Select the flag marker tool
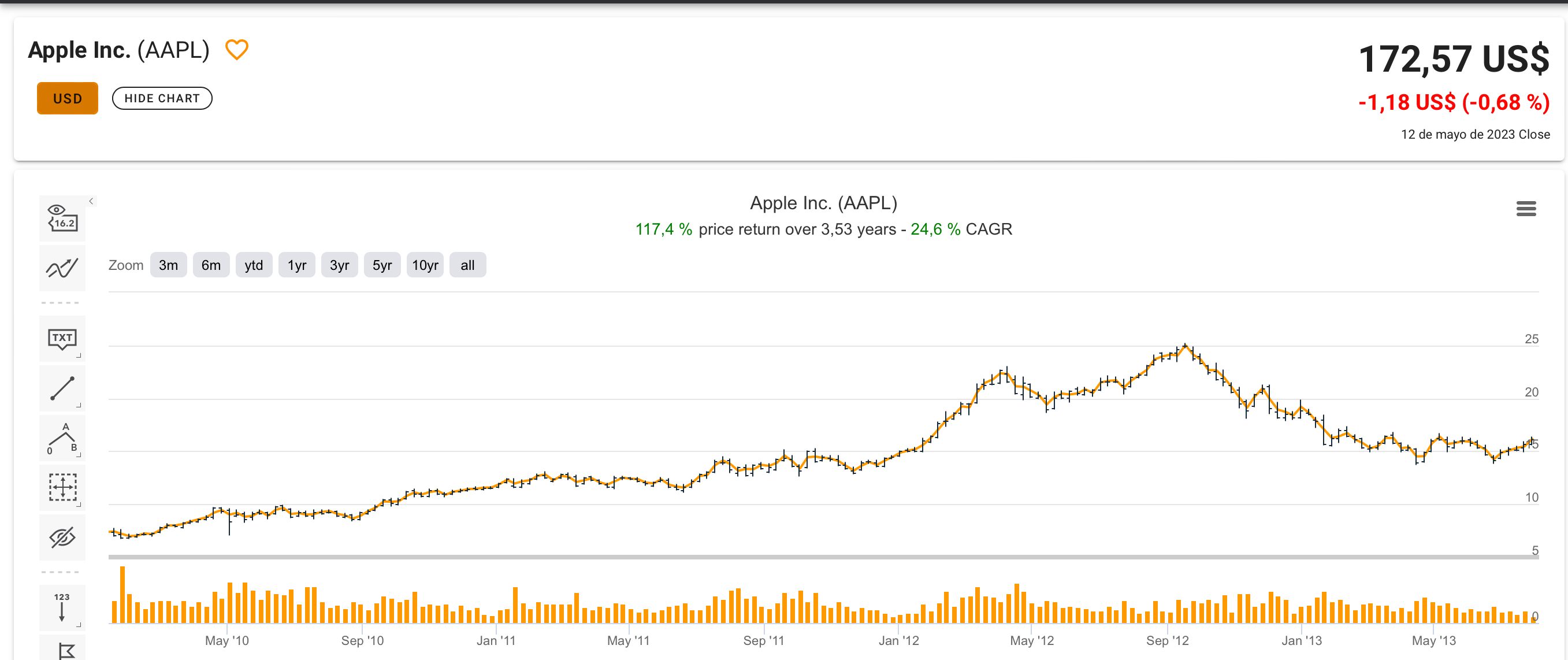Image resolution: width=1568 pixels, height=660 pixels. 62,649
